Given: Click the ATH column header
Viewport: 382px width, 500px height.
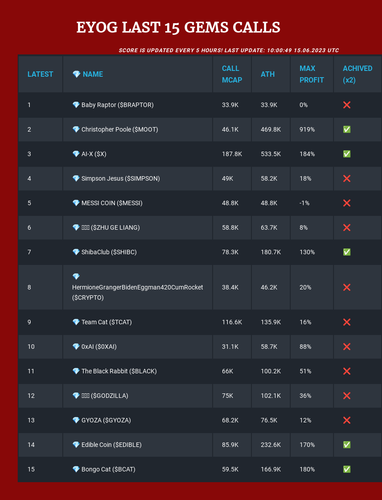Looking at the screenshot, I should point(268,74).
